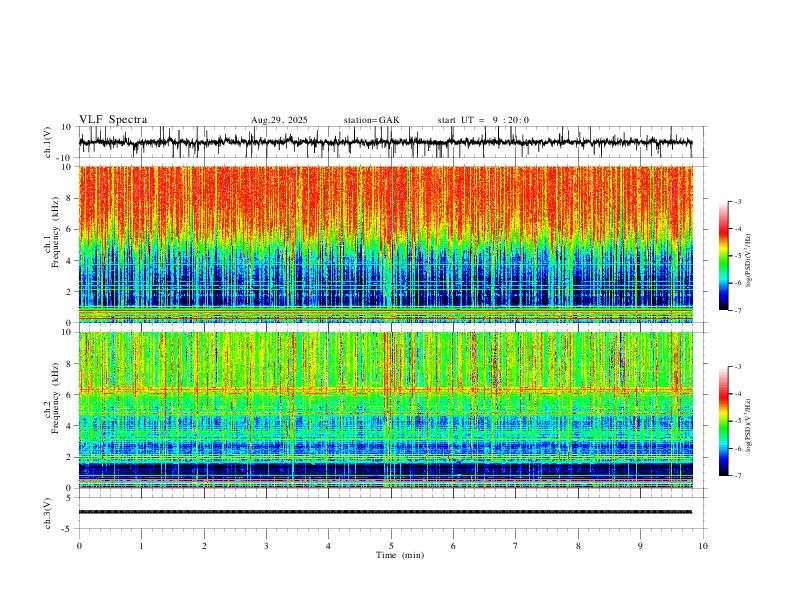The width and height of the screenshot is (792, 612).
Task: Click the "ch.1(V)" axis label
Action: click(48, 142)
